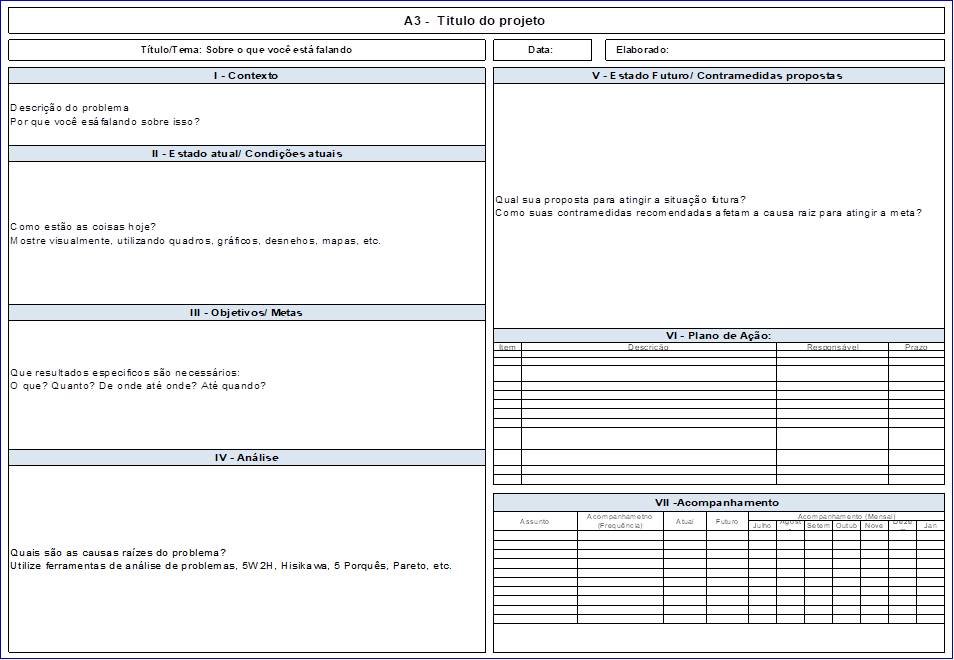Click the Prazo column header
This screenshot has height=660, width=954.
point(916,347)
